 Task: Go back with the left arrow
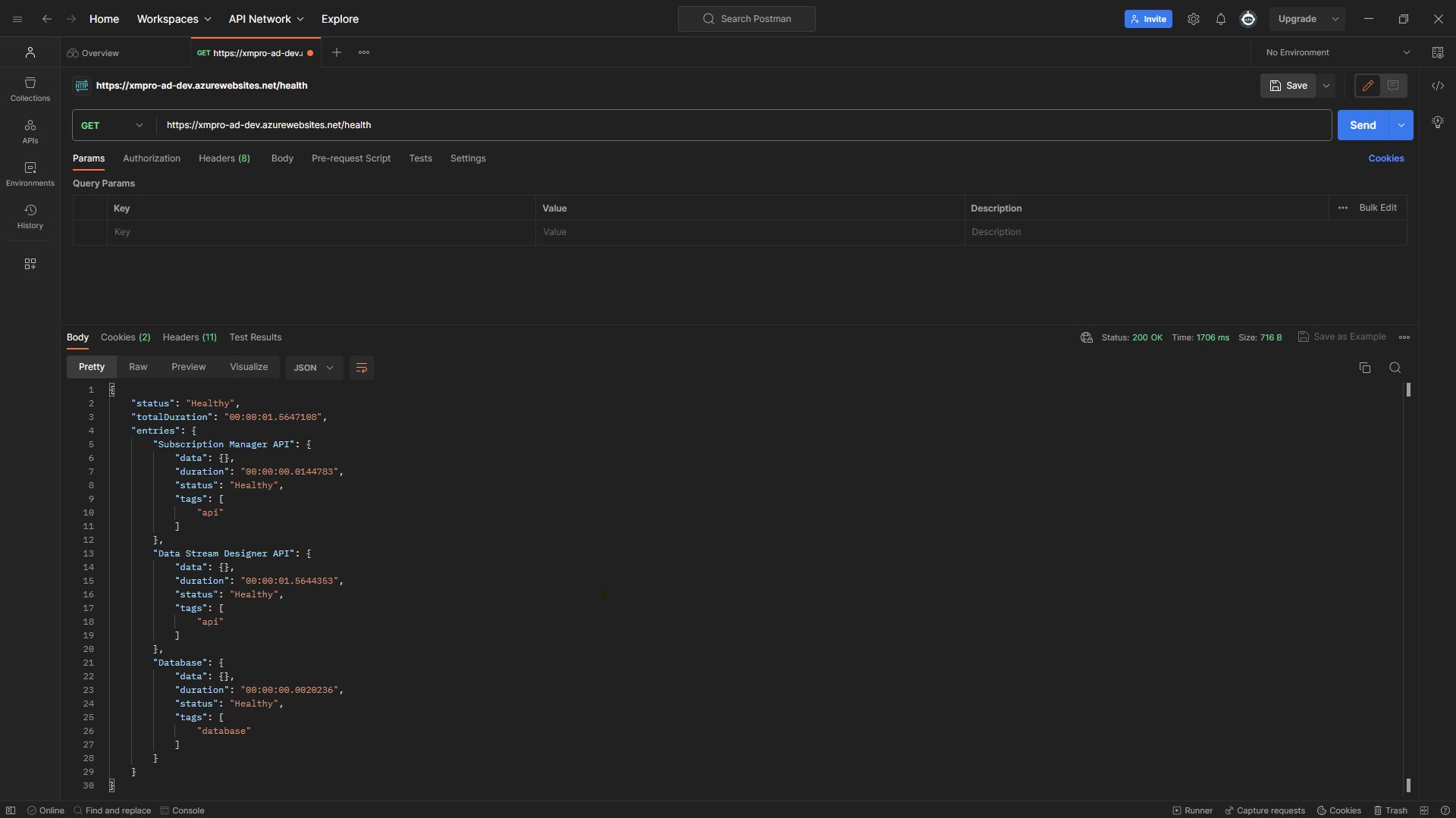pos(47,19)
